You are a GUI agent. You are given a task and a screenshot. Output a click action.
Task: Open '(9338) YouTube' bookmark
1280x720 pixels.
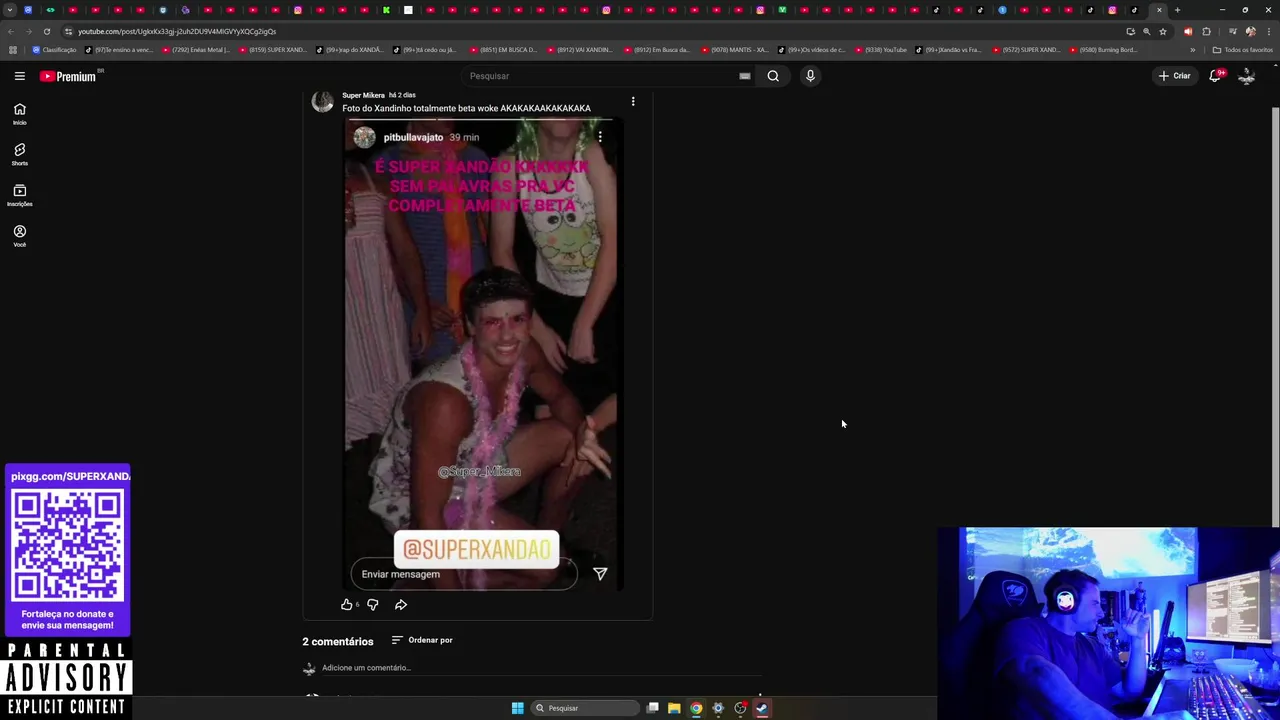point(881,50)
